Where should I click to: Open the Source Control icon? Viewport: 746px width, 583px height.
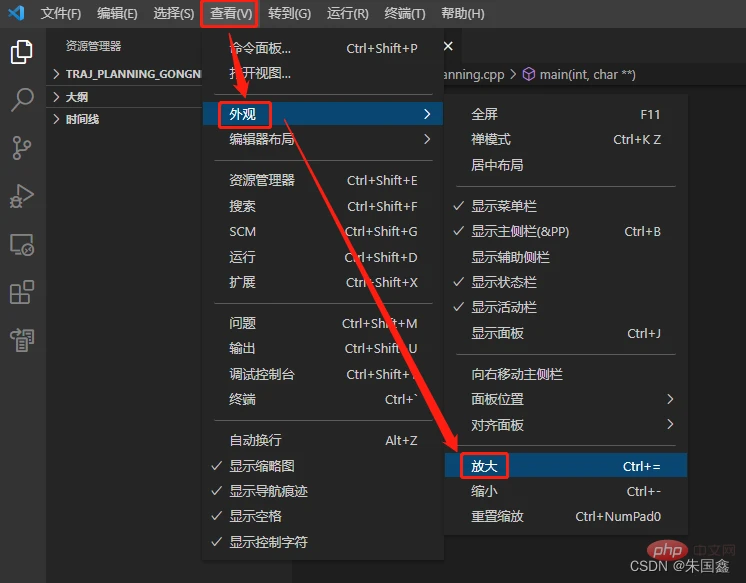point(21,148)
